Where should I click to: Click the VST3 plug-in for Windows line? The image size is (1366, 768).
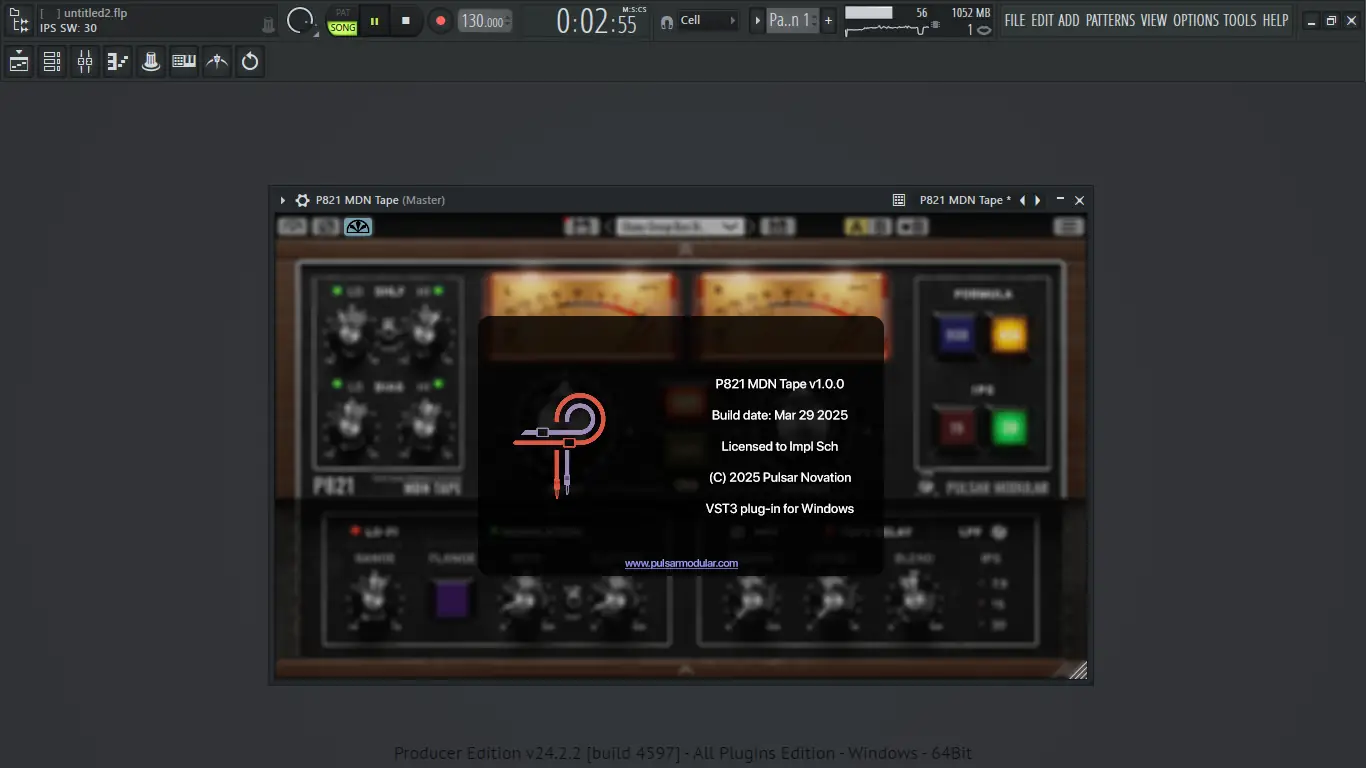click(780, 508)
